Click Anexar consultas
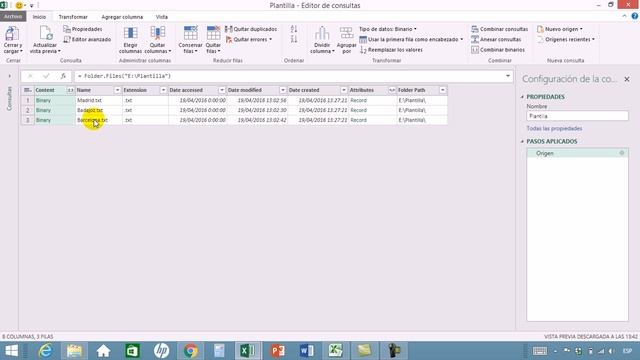The width and height of the screenshot is (640, 360). coord(496,40)
